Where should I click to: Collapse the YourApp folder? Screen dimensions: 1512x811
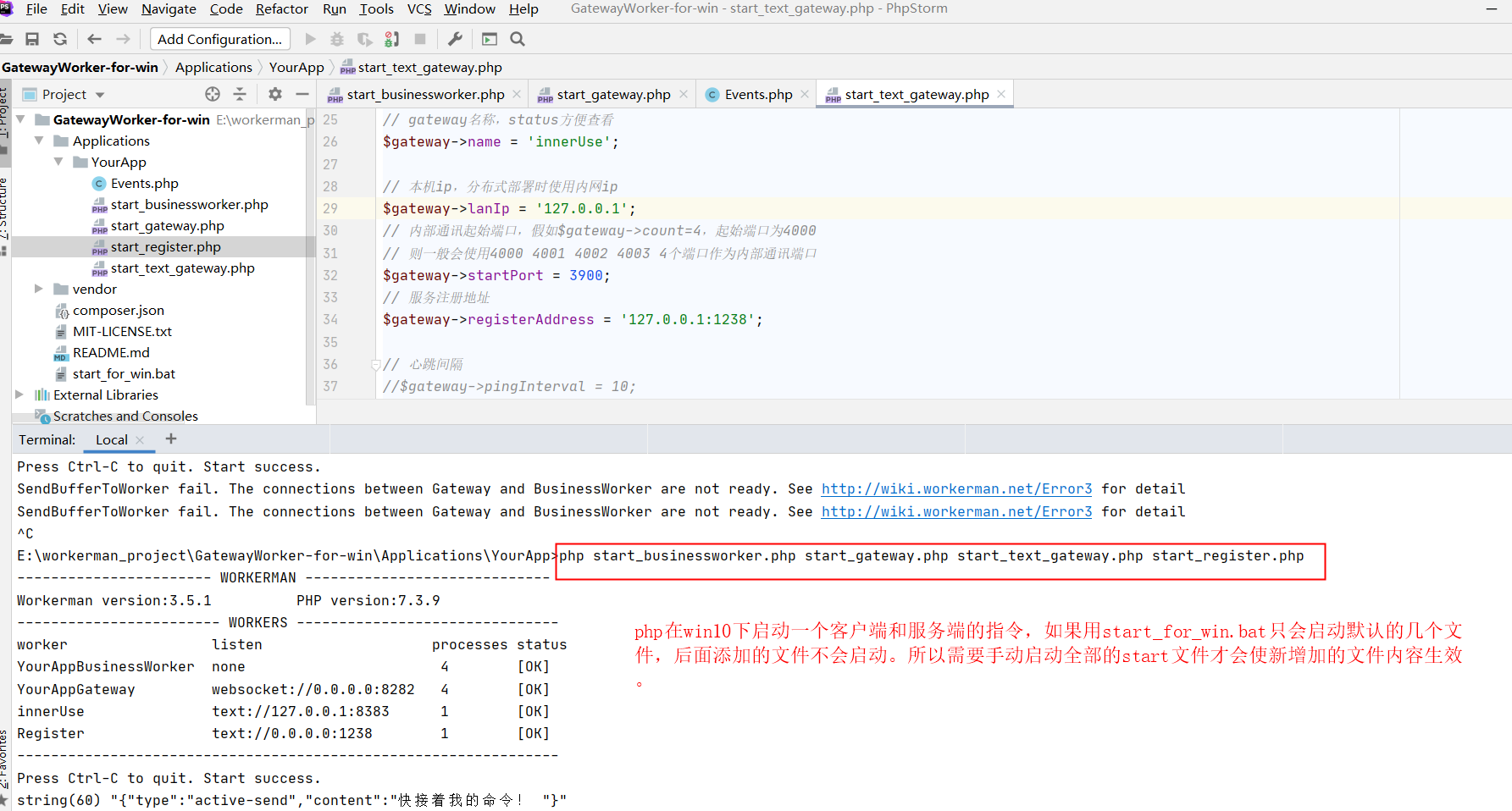tap(58, 162)
